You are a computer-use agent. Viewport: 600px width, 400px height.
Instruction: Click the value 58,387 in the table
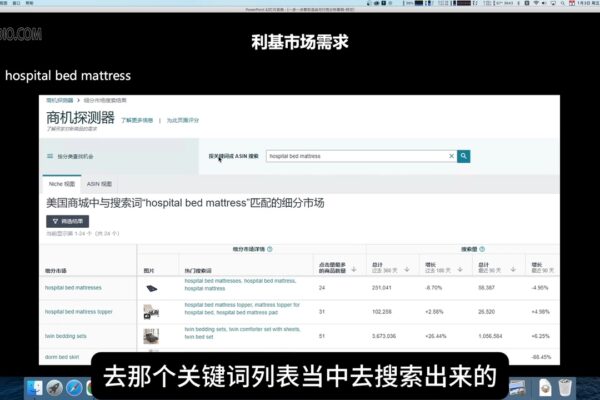(487, 288)
